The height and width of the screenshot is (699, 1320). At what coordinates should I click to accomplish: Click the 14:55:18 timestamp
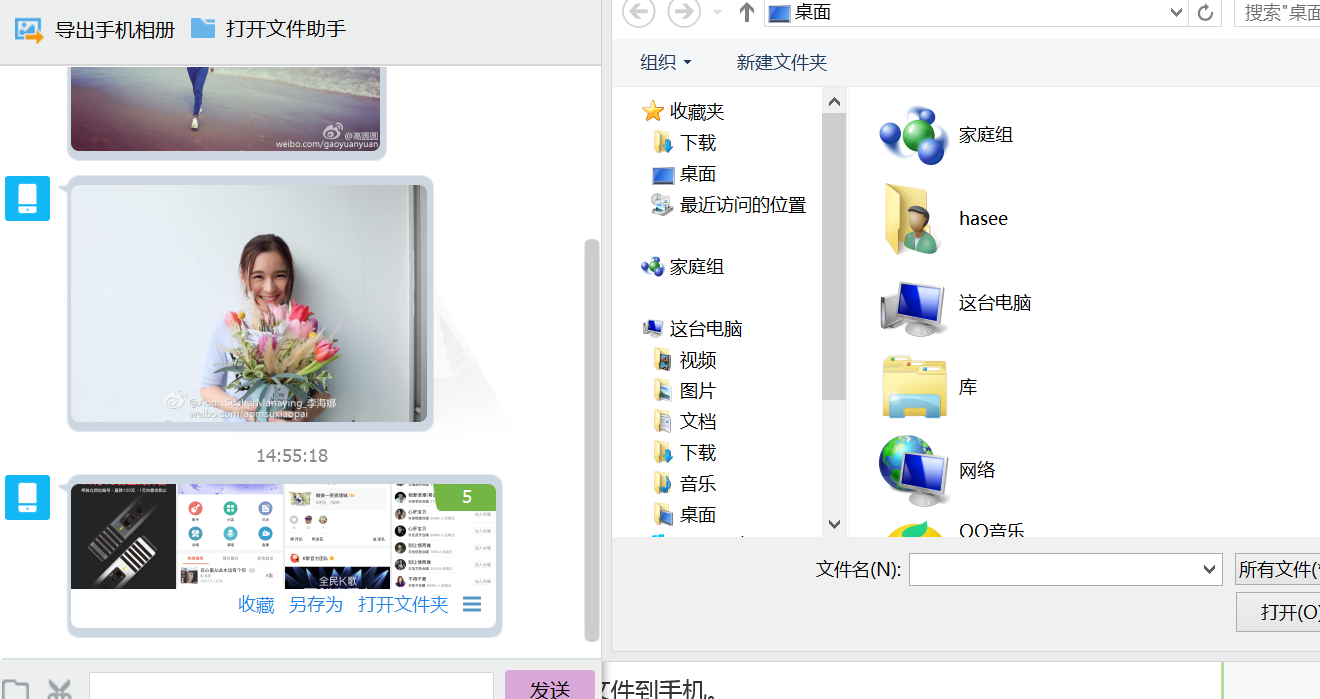[292, 456]
